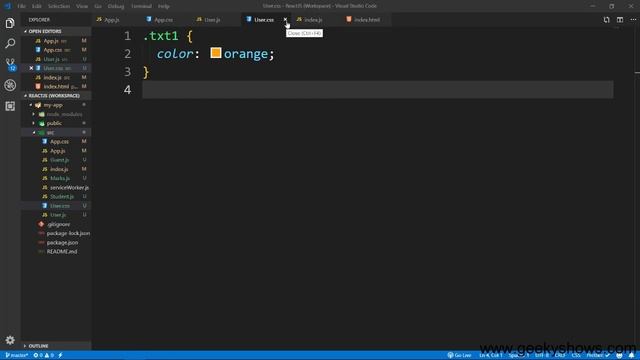640x360 pixels.
Task: Collapse the Open Editors section
Action: point(44,31)
